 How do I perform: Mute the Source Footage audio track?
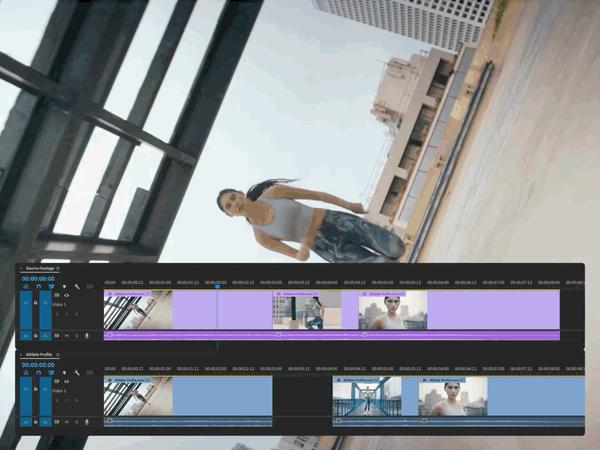point(67,336)
